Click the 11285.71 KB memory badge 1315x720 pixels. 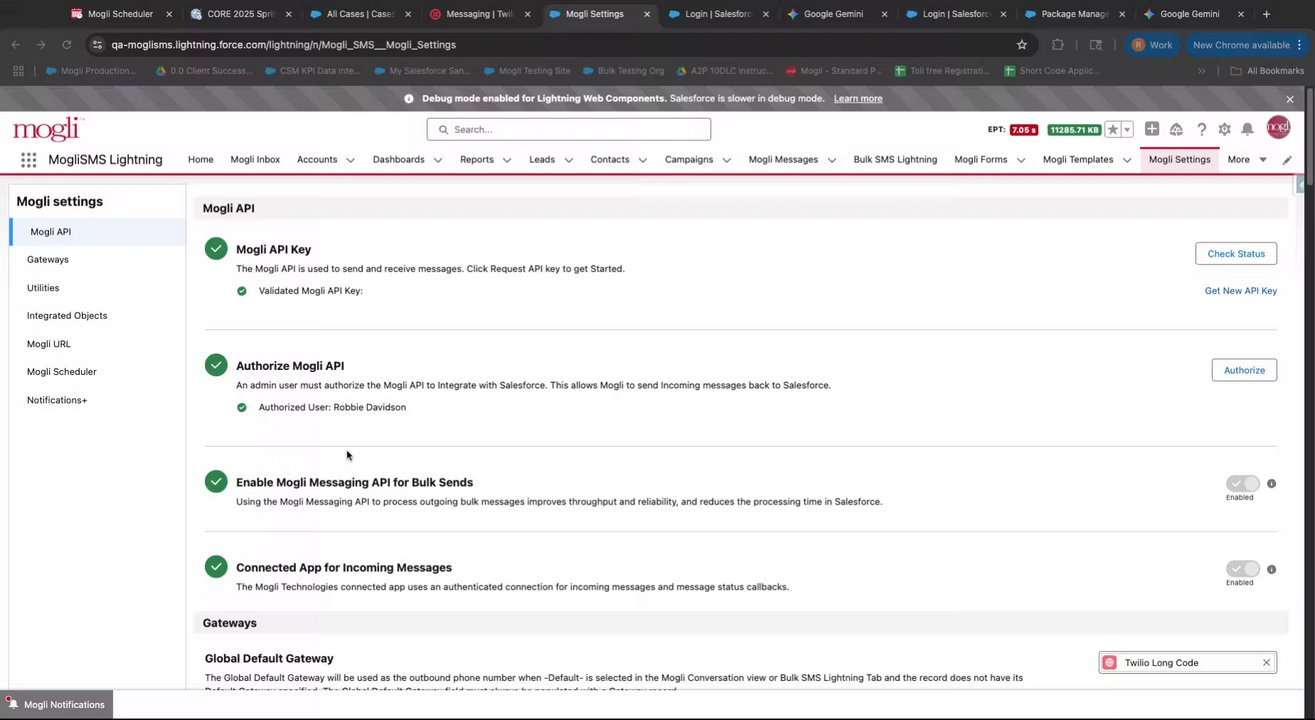tap(1074, 130)
